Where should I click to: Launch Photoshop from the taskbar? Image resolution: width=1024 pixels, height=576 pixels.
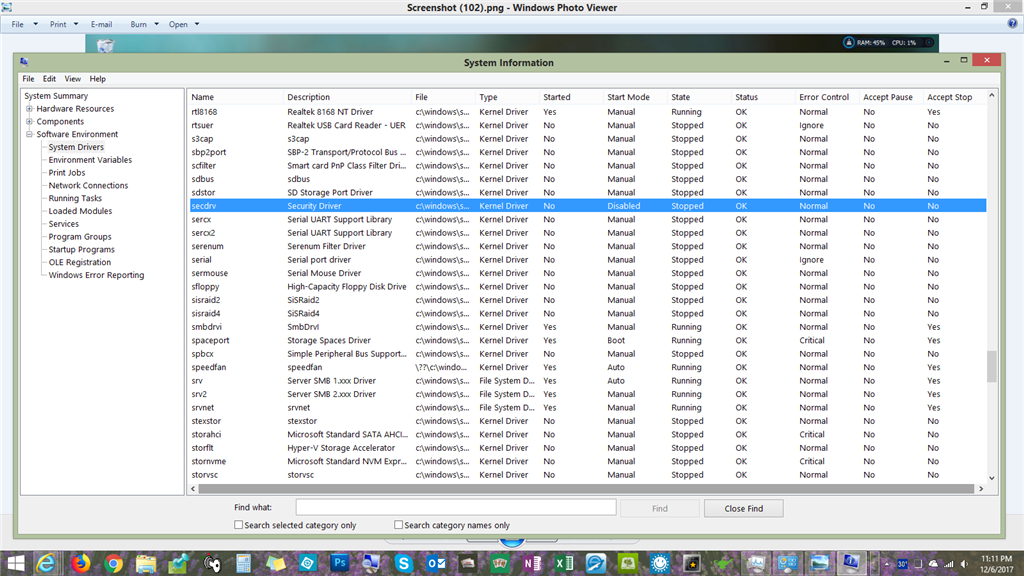click(x=340, y=563)
